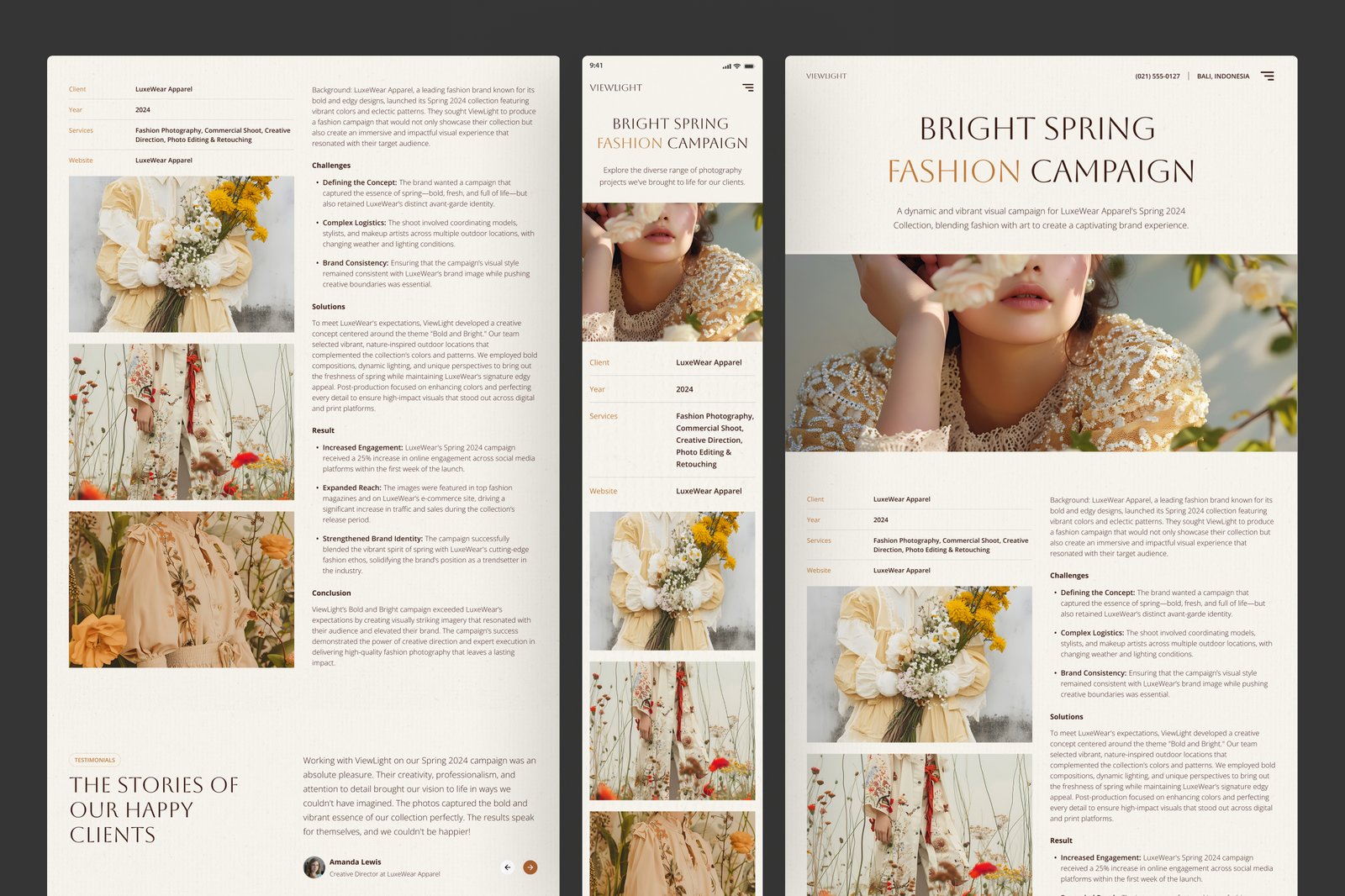
Task: Click the orange next testimonial arrow
Action: coord(530,867)
